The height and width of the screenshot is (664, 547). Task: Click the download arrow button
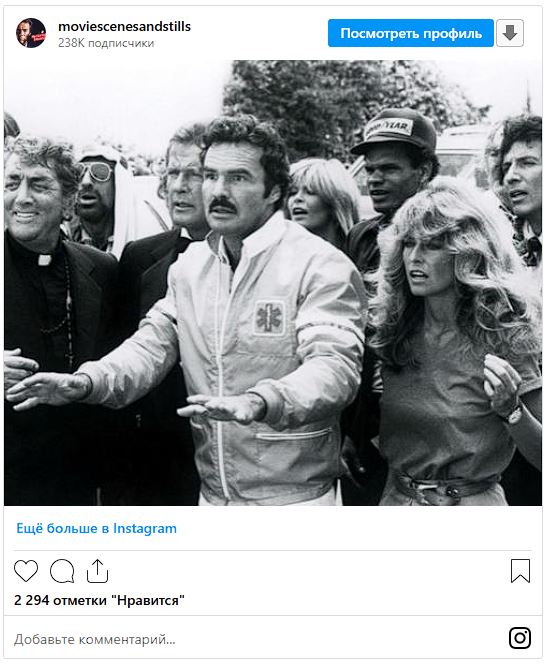pos(510,33)
